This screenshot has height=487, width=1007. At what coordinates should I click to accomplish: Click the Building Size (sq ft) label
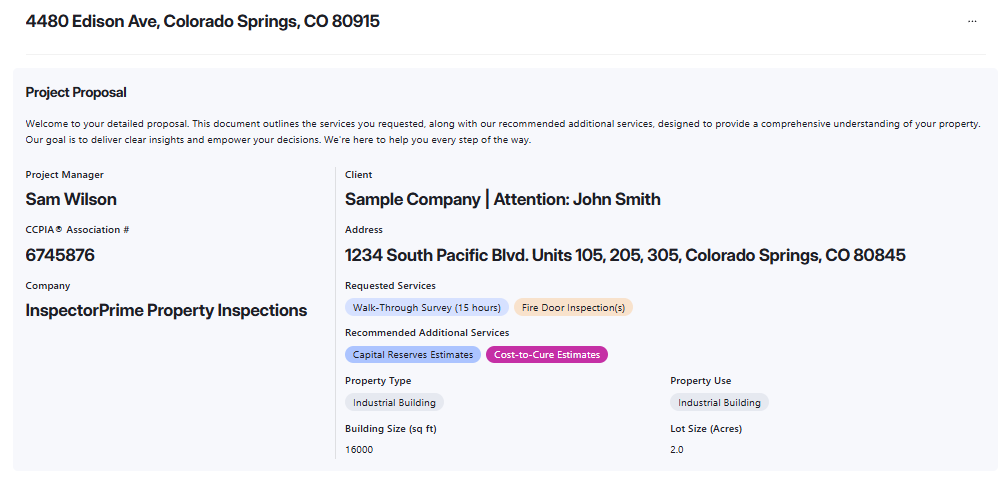coord(391,429)
